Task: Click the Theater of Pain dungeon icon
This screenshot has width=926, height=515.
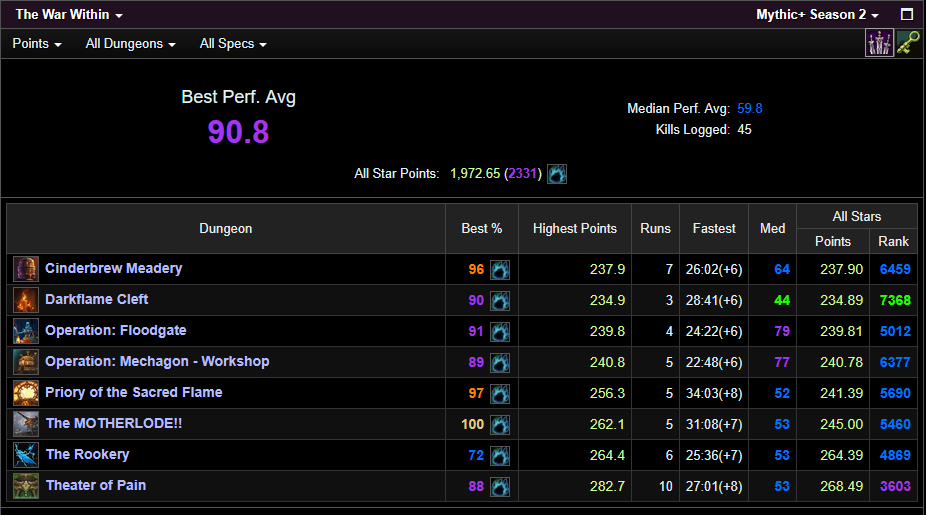Action: [26, 486]
